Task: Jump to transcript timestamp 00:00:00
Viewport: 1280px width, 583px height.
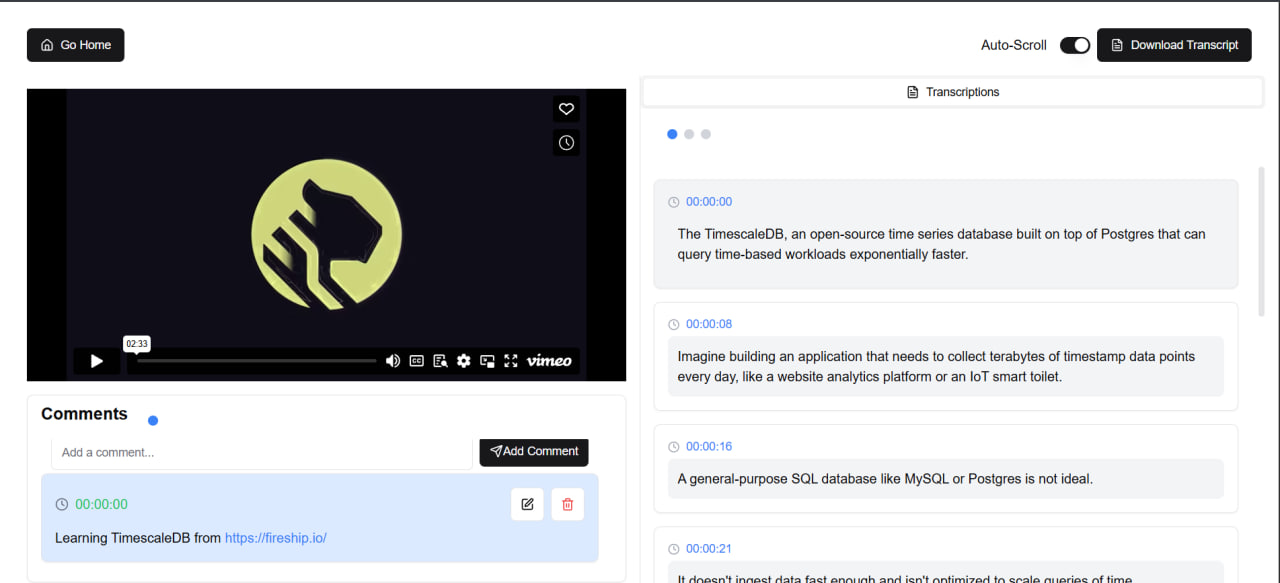Action: pos(709,202)
